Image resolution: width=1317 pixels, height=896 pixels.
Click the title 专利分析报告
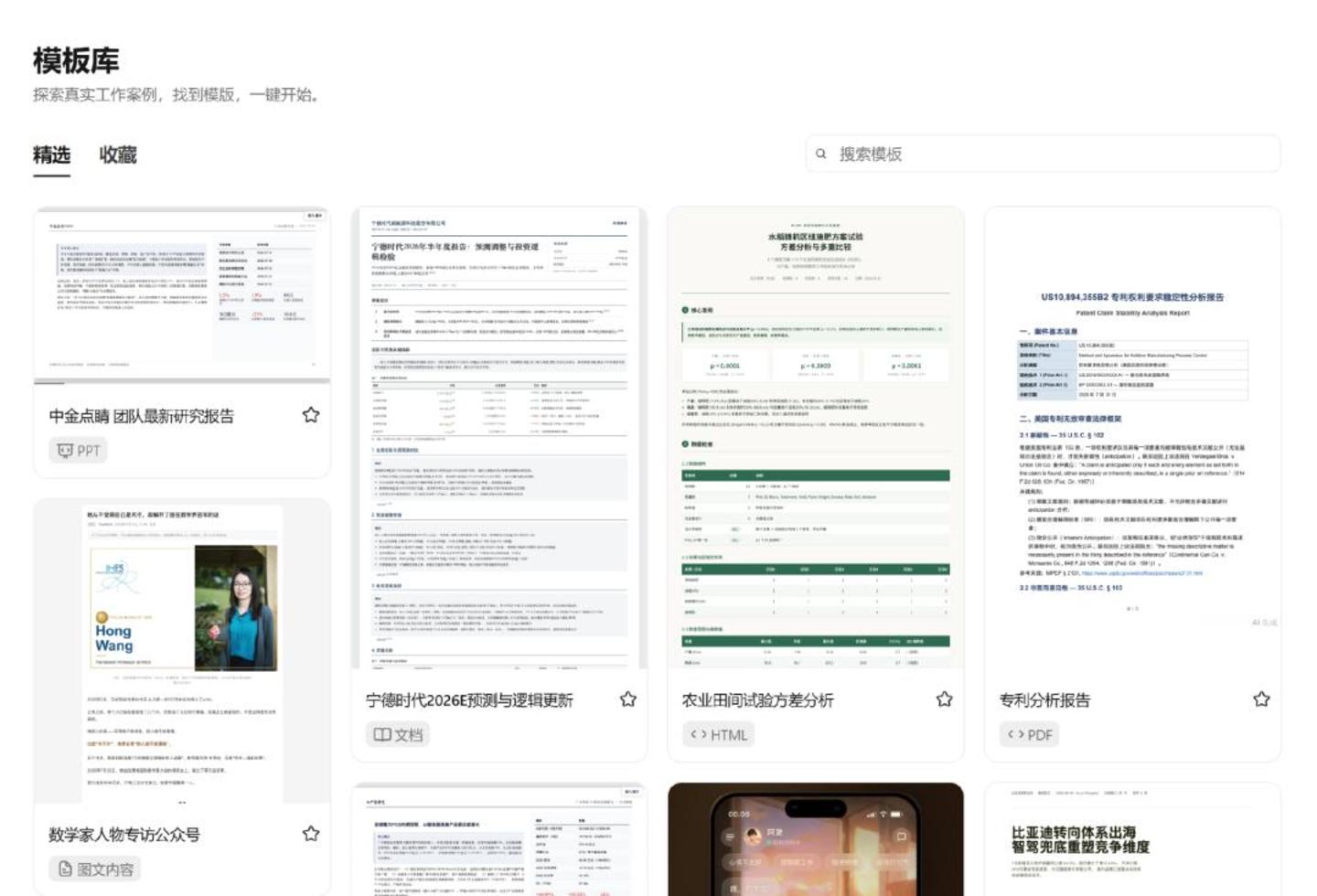pos(1044,700)
